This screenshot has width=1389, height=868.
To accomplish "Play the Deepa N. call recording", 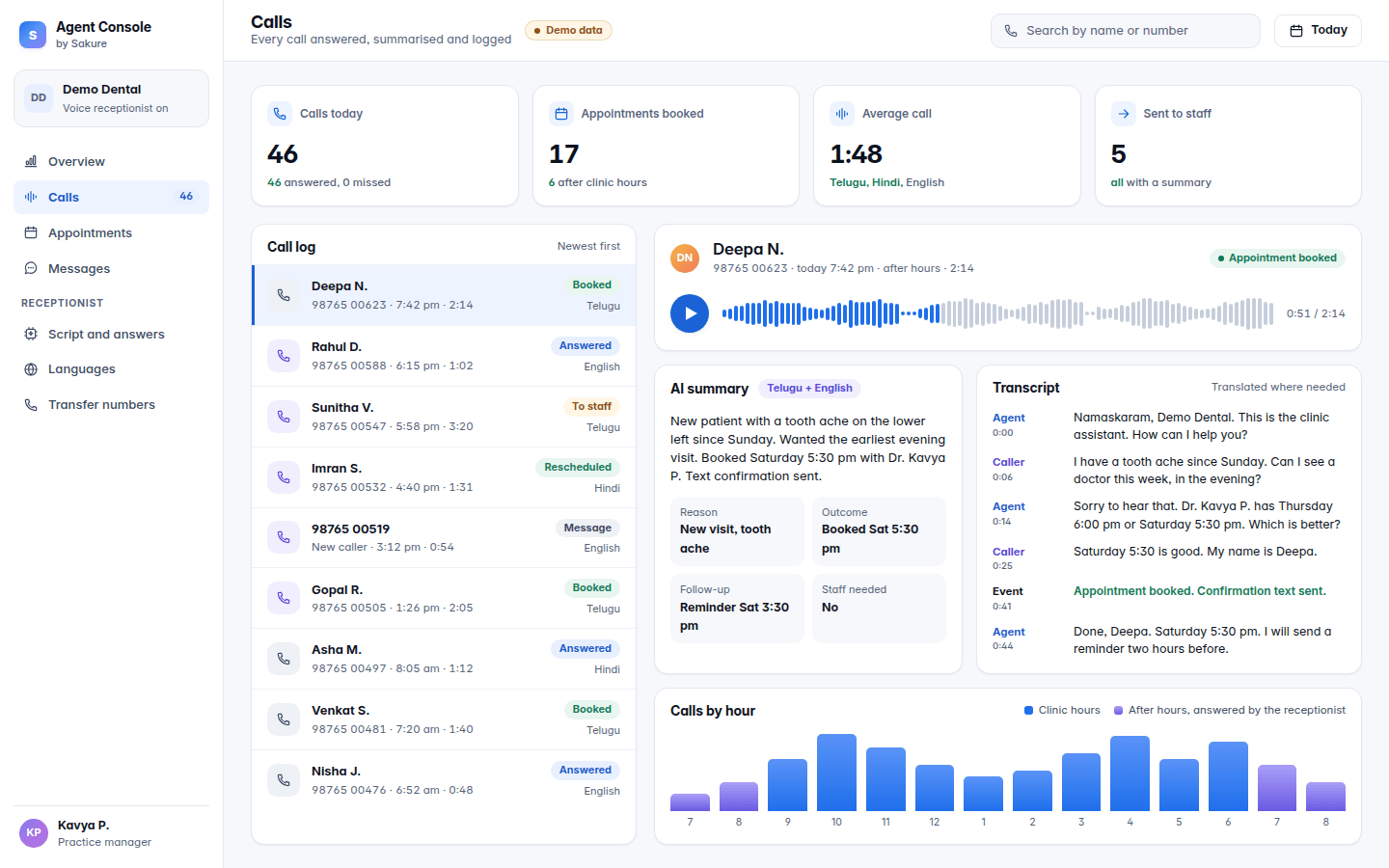I will (x=690, y=313).
